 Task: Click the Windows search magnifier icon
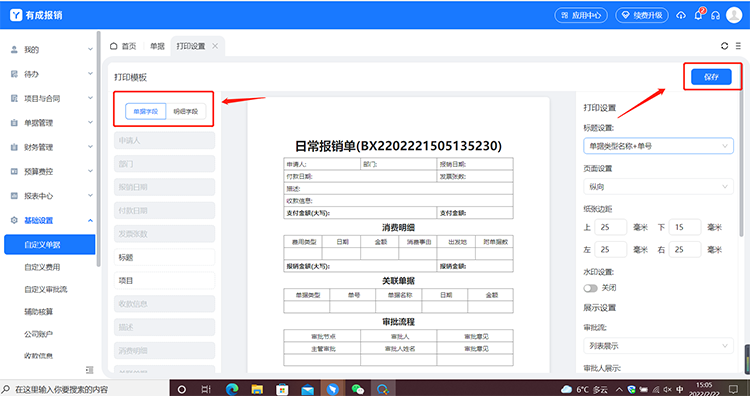(x=6, y=389)
